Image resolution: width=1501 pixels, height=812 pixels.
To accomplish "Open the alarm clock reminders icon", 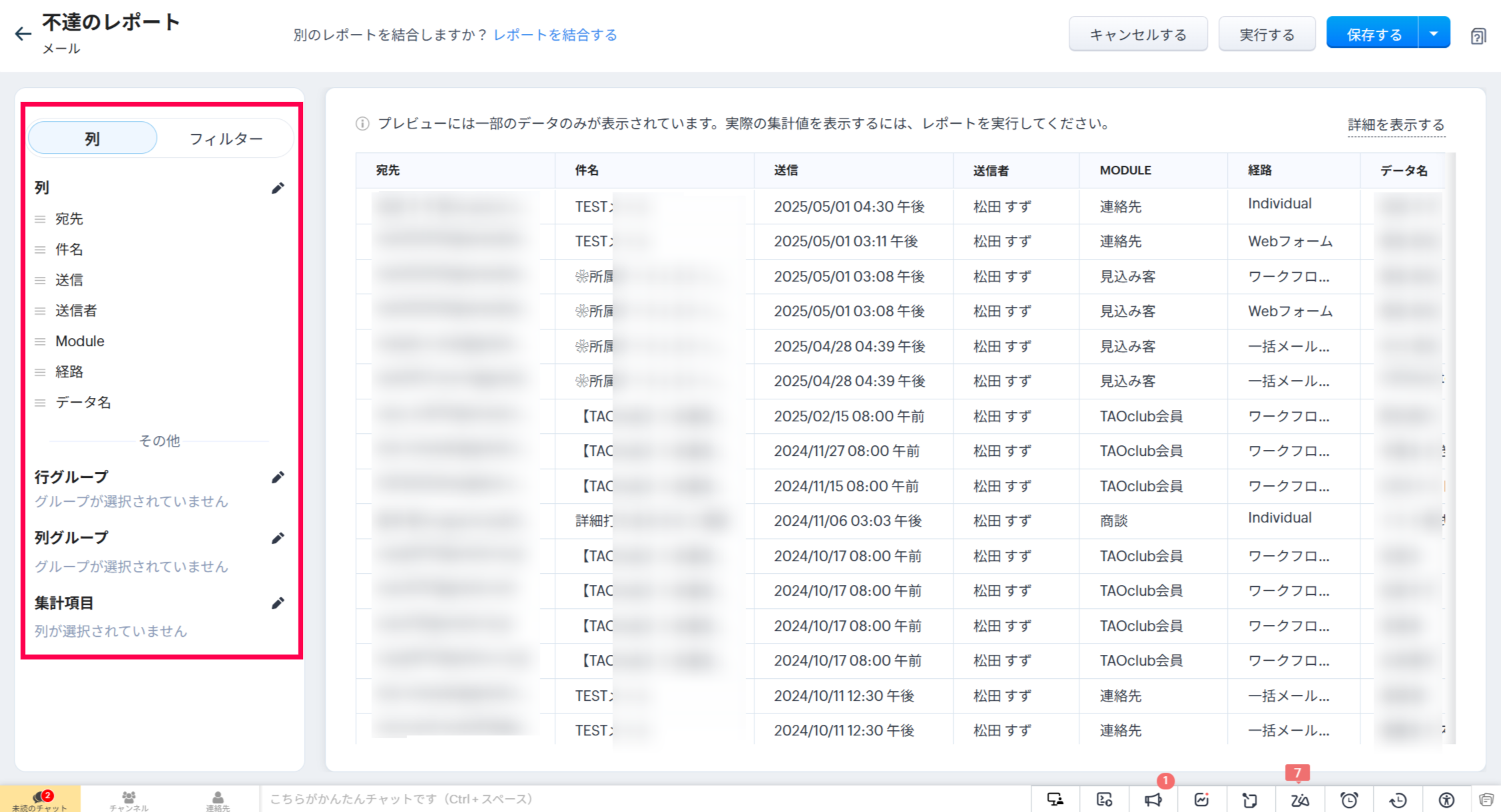I will tap(1349, 799).
